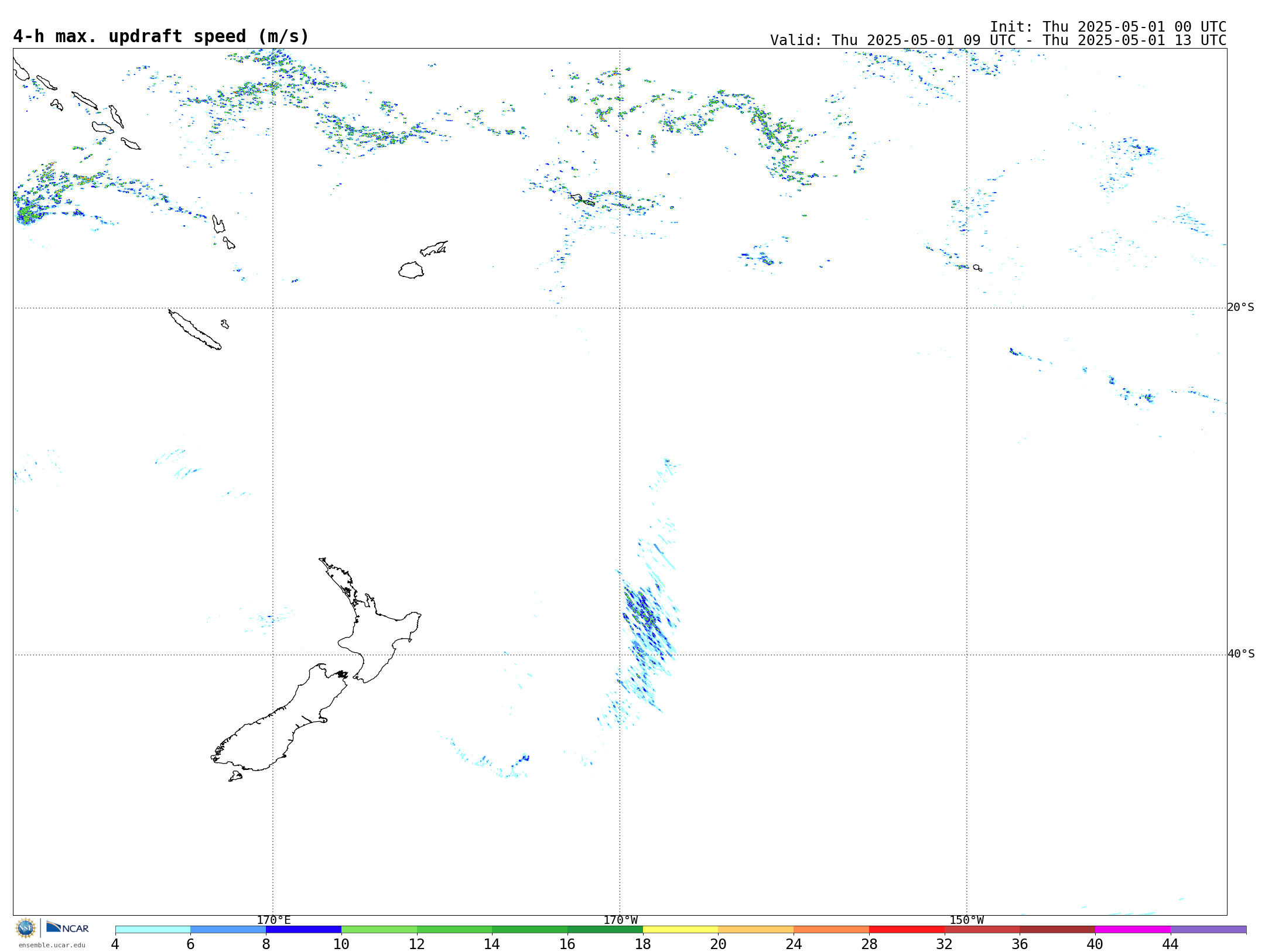Click the colorbar tick label 24
This screenshot has height=952, width=1265.
(x=794, y=944)
